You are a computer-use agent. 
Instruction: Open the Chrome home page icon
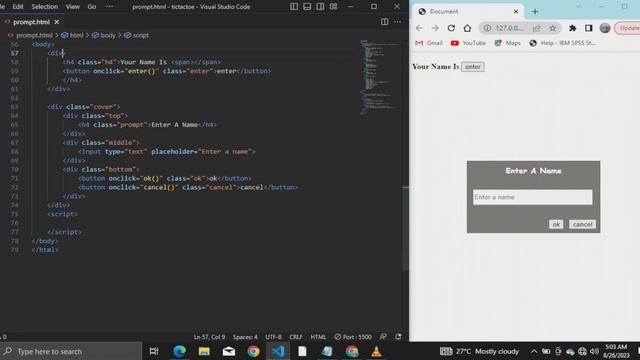click(x=467, y=28)
